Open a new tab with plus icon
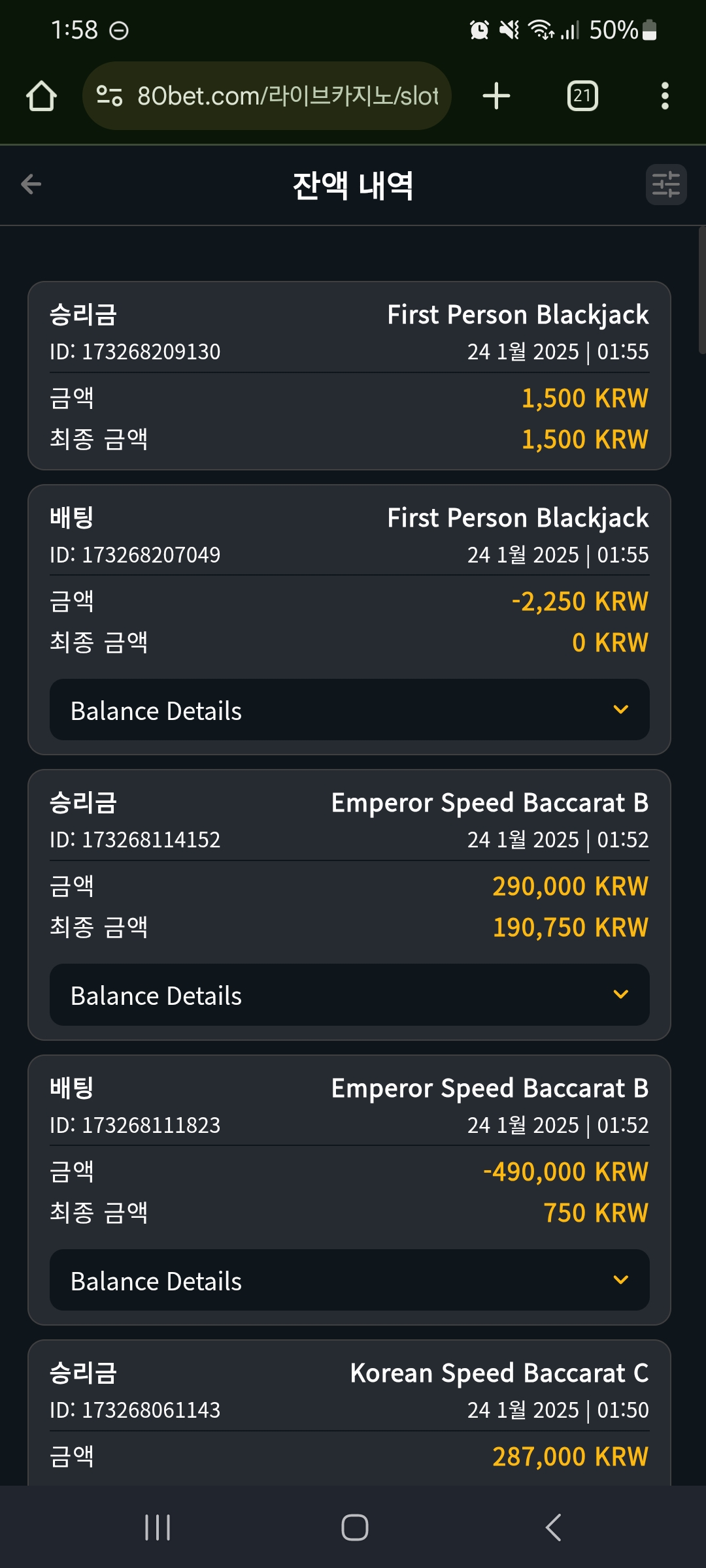706x1568 pixels. (x=496, y=96)
